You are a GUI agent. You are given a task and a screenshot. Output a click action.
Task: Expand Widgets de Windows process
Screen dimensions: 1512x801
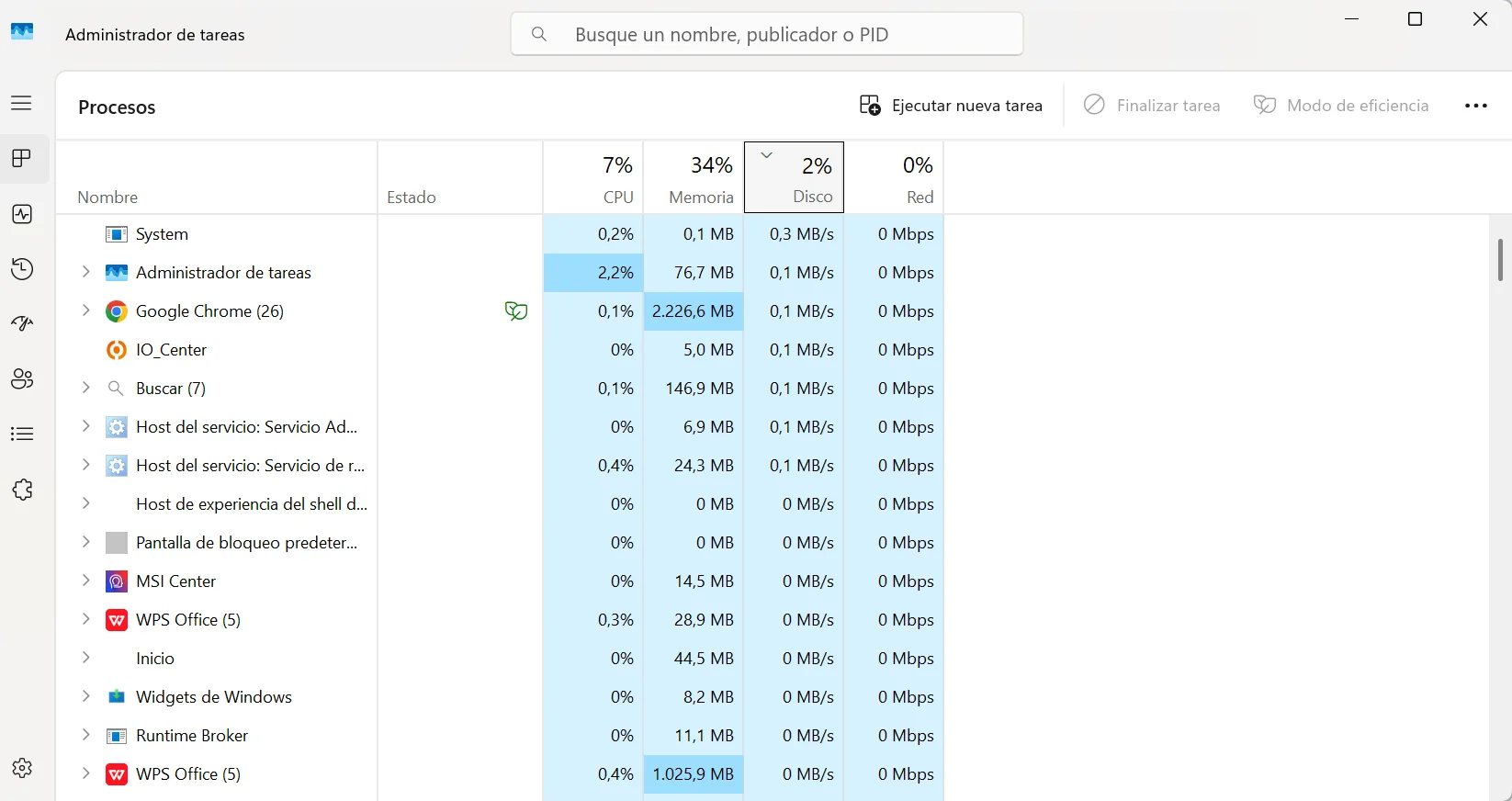[85, 696]
